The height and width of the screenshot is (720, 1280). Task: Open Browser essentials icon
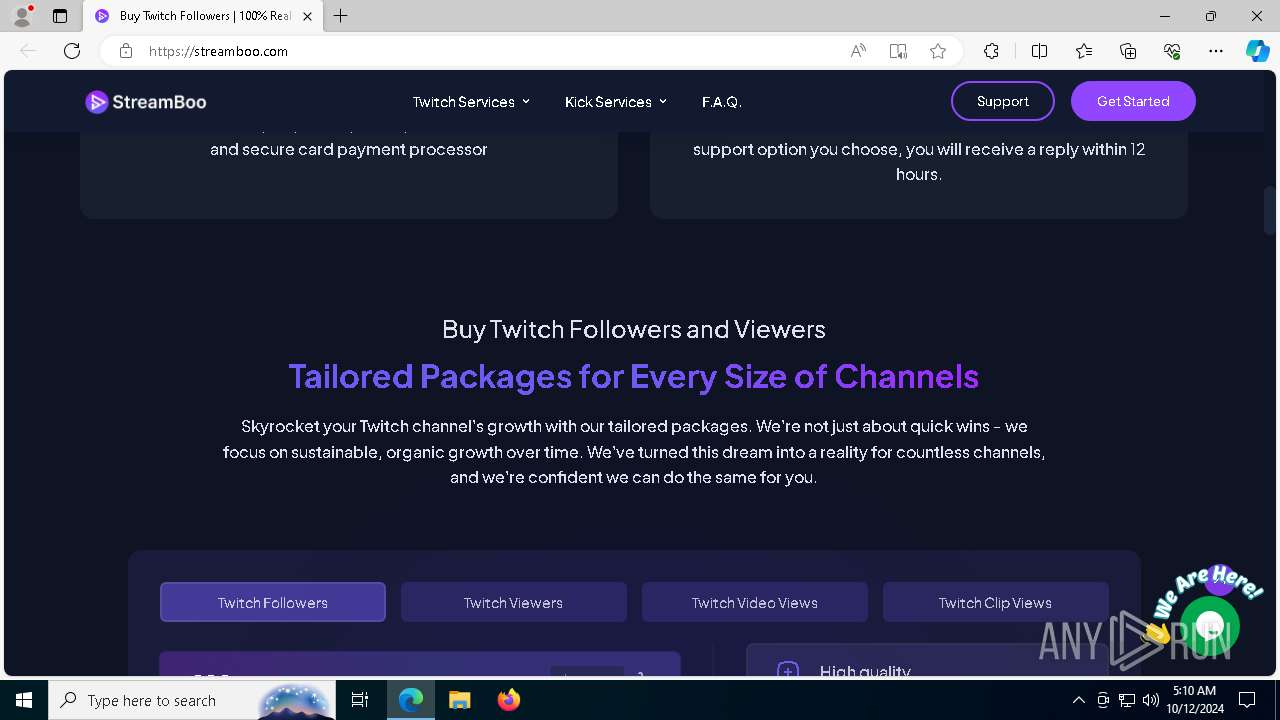point(1172,51)
